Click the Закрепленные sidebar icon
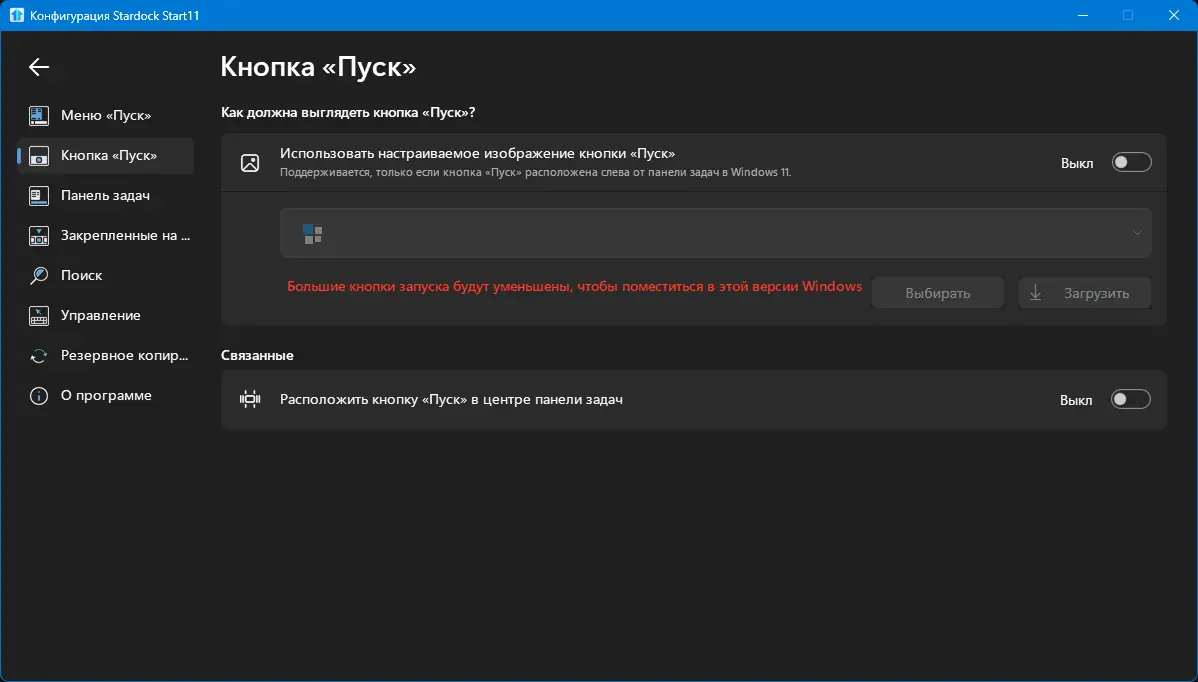1198x682 pixels. click(x=39, y=236)
